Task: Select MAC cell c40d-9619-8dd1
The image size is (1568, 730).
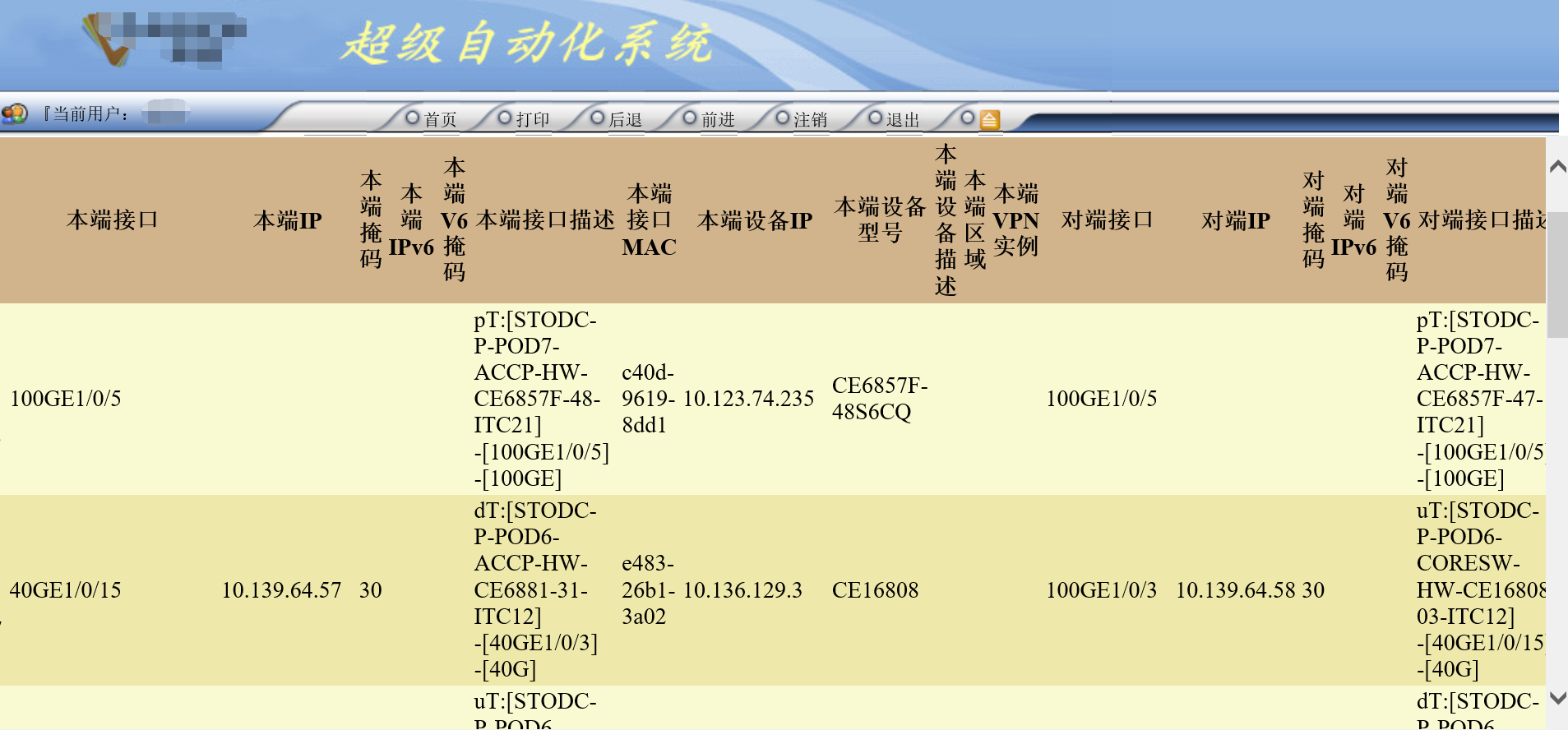Action: (x=648, y=399)
